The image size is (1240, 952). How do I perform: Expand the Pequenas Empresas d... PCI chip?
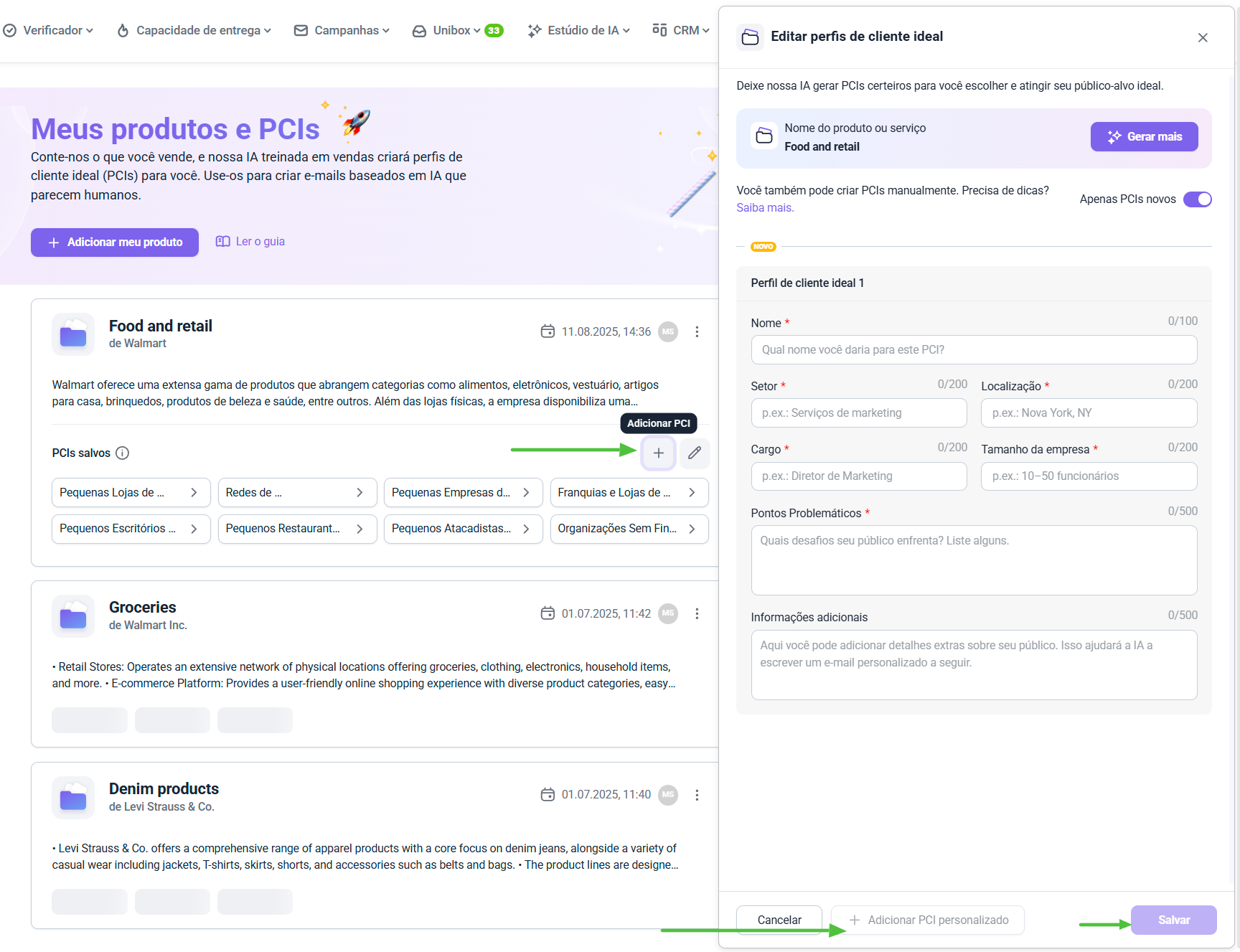pos(463,492)
